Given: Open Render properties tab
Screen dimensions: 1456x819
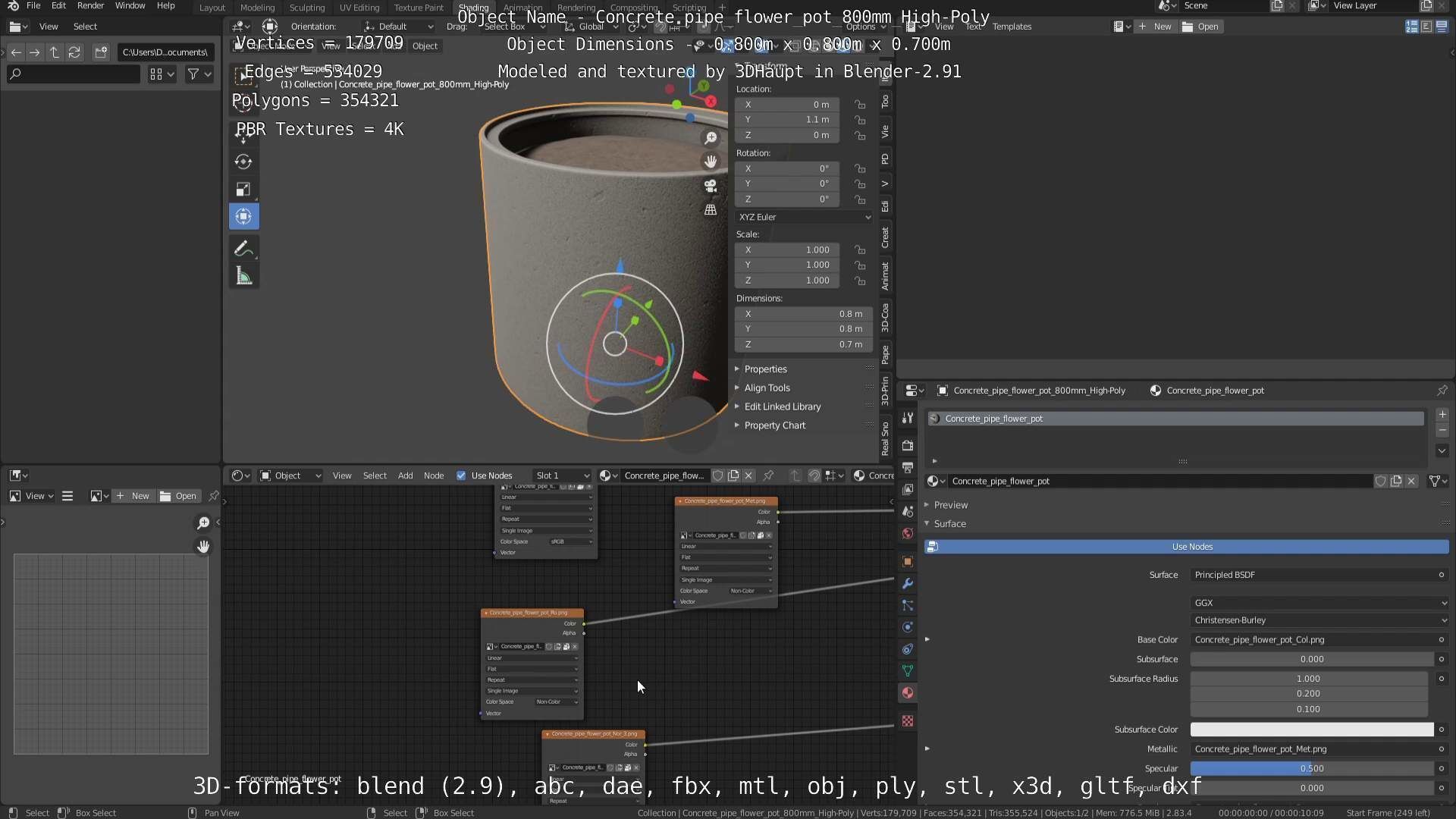Looking at the screenshot, I should [x=908, y=445].
